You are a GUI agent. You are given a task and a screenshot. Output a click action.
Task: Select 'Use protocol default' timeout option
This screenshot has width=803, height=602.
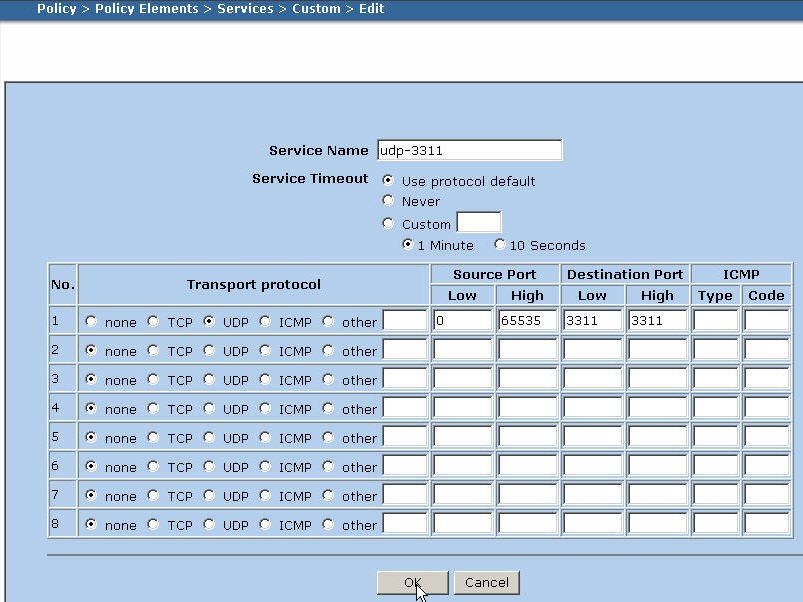tap(388, 181)
